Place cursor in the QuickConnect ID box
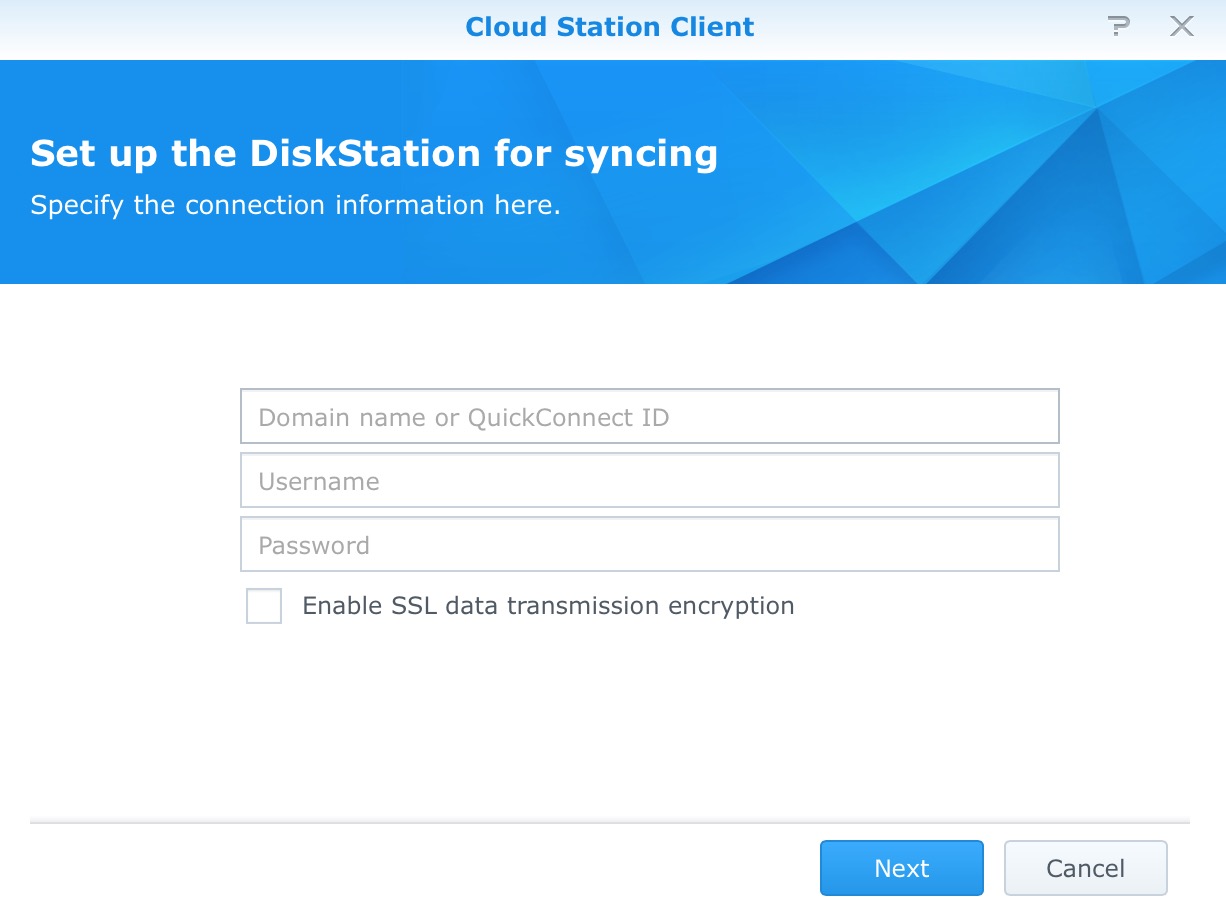The height and width of the screenshot is (906, 1226). click(x=649, y=417)
